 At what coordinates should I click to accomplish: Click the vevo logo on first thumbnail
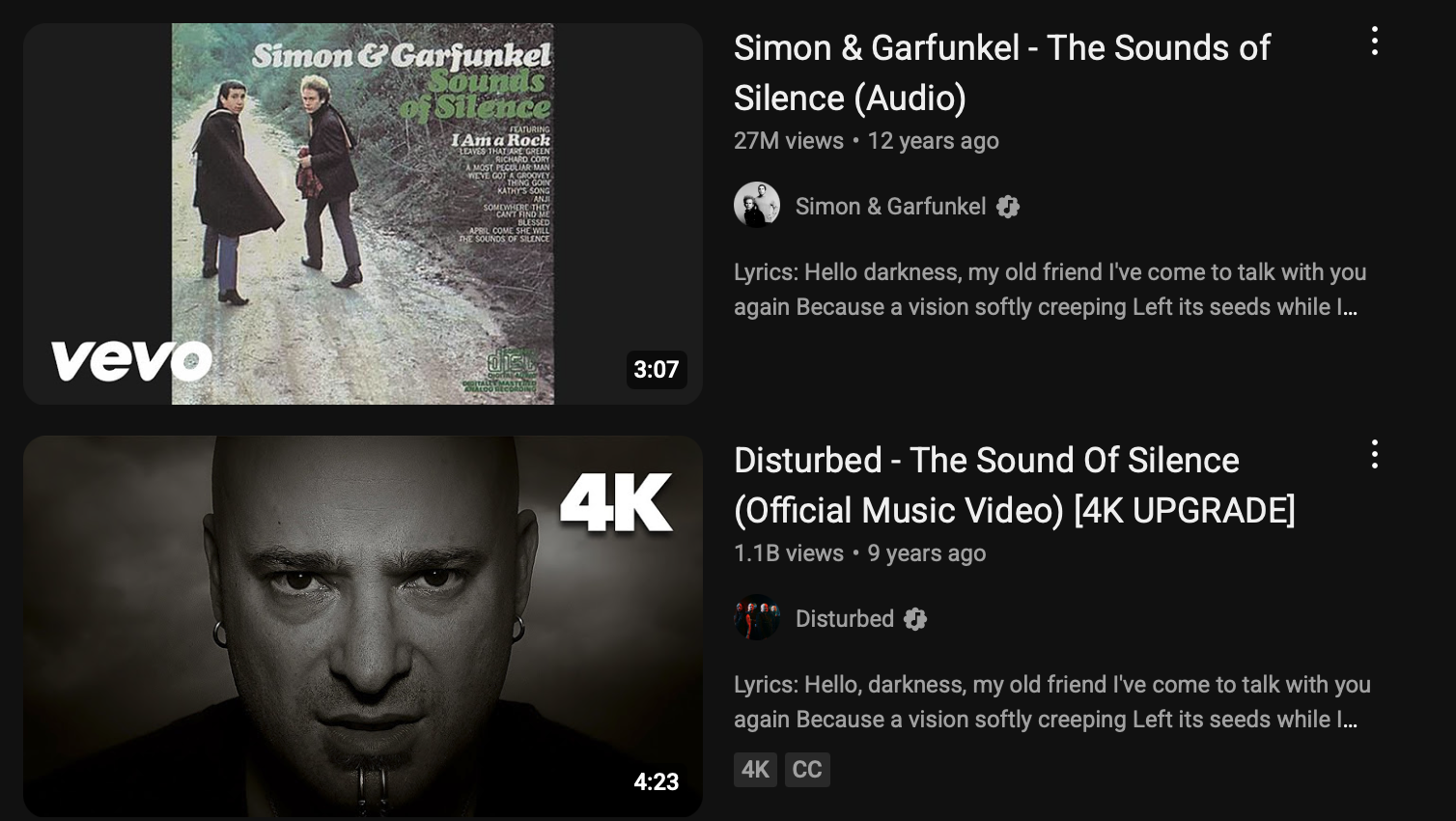click(131, 360)
